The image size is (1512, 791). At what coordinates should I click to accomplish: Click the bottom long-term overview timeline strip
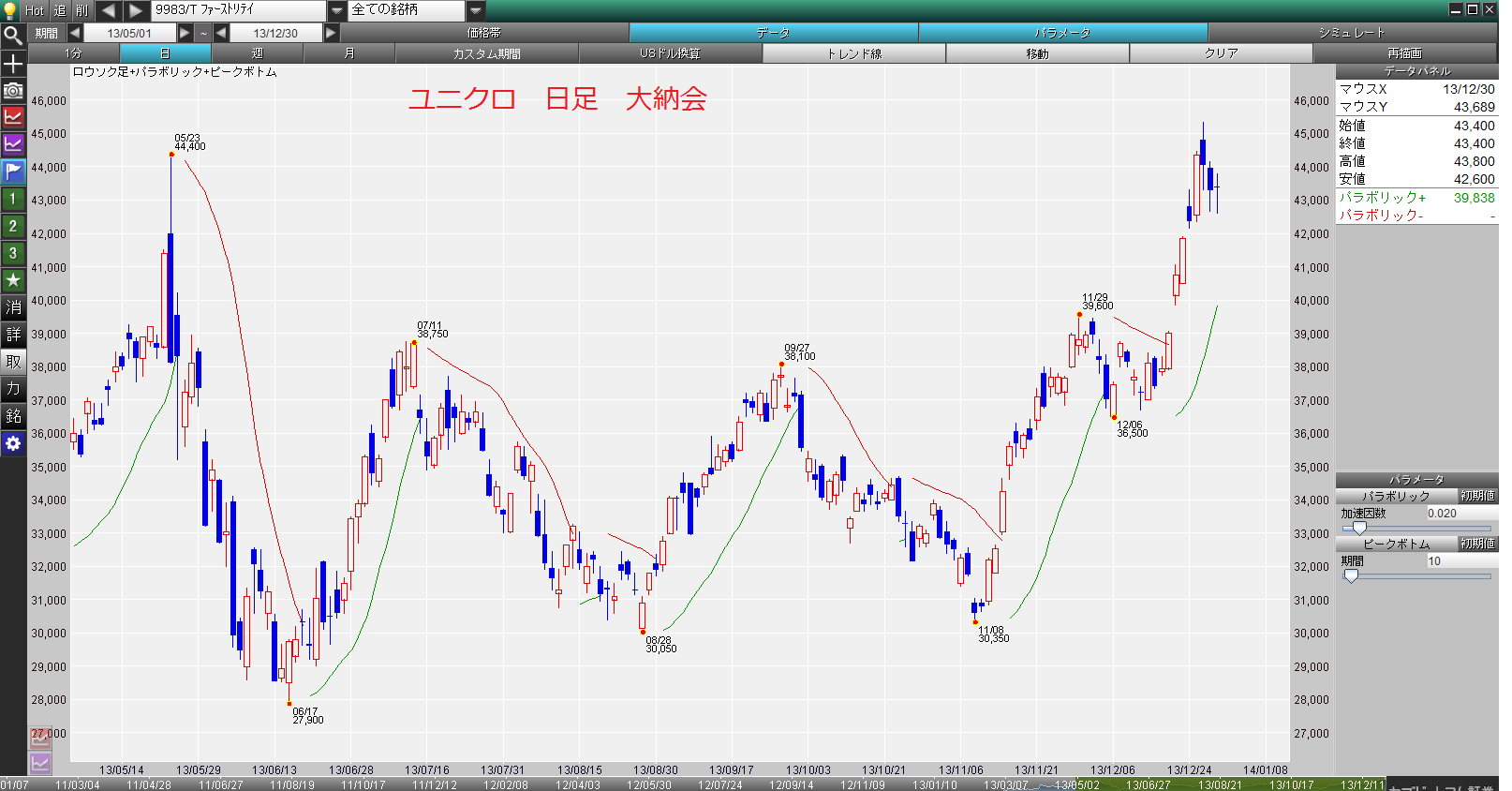click(x=693, y=784)
